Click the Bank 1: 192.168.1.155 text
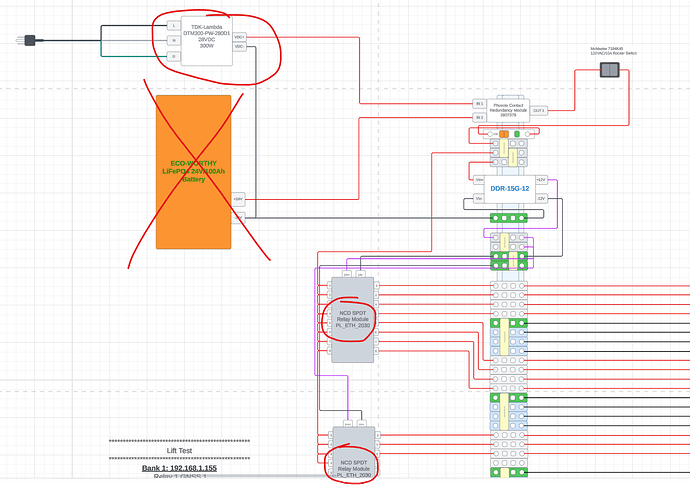The image size is (690, 485). tap(180, 468)
